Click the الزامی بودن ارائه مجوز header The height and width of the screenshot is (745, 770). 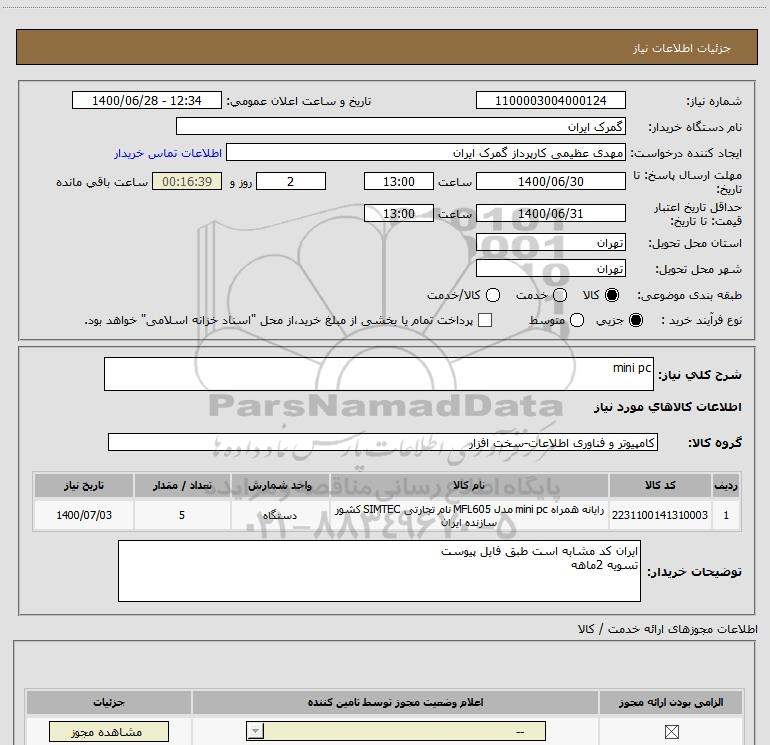coord(671,703)
